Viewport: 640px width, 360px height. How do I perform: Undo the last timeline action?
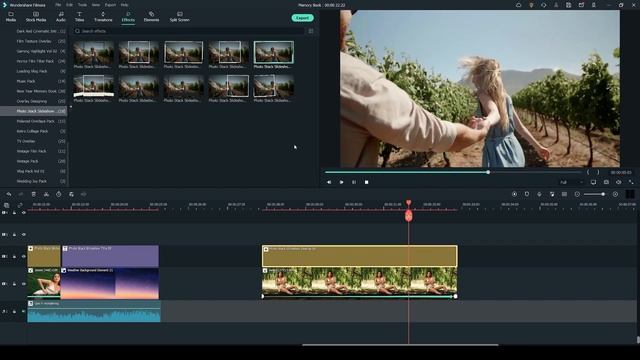click(x=9, y=194)
